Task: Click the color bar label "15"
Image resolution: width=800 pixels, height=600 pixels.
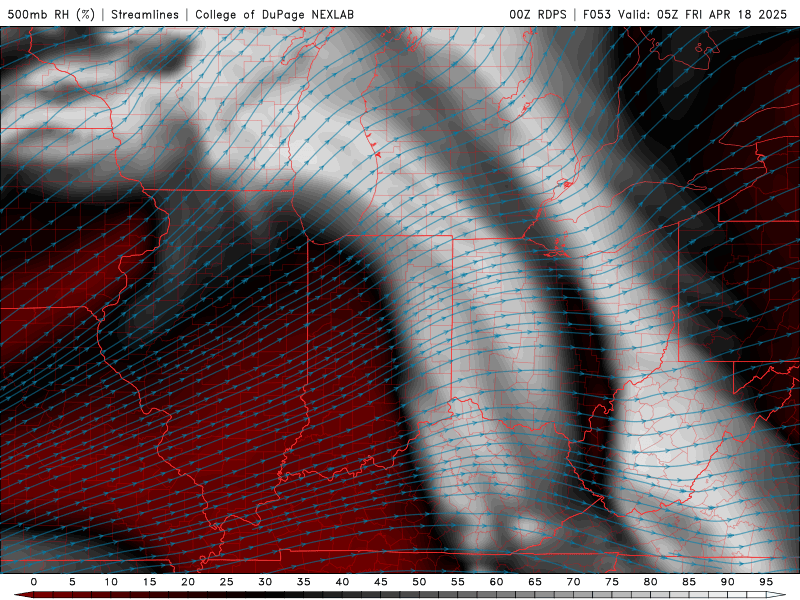Action: 149,582
